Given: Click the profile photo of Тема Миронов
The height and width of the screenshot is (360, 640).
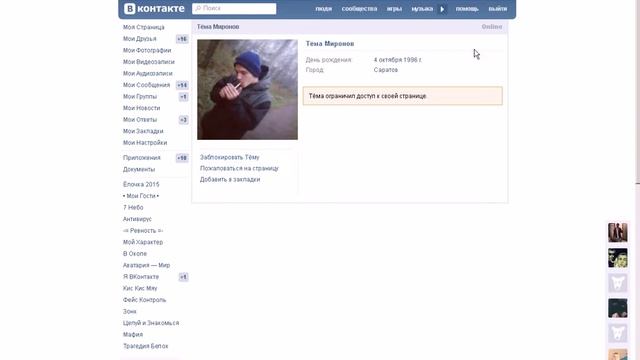Looking at the screenshot, I should [x=247, y=90].
